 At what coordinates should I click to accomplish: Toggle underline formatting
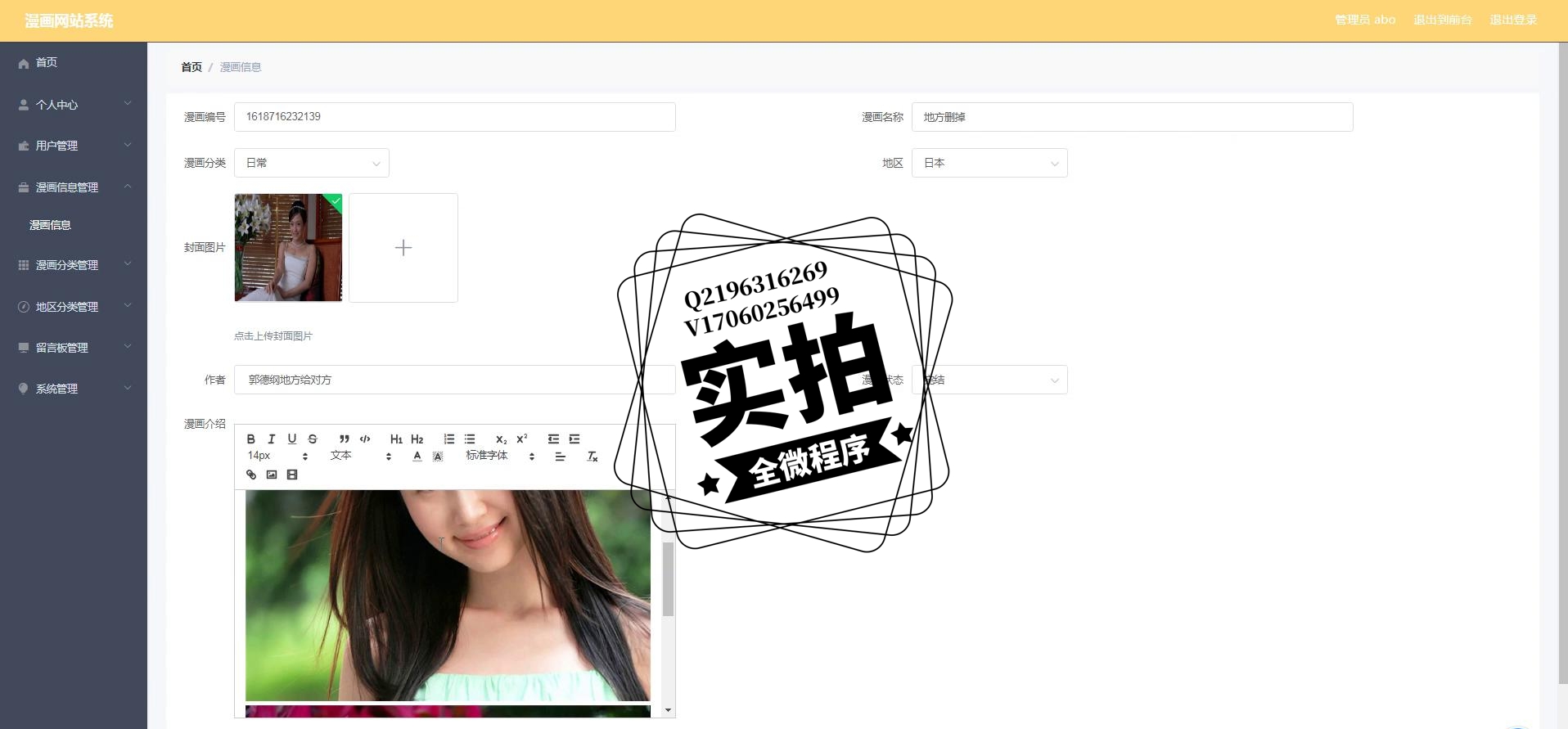tap(292, 439)
